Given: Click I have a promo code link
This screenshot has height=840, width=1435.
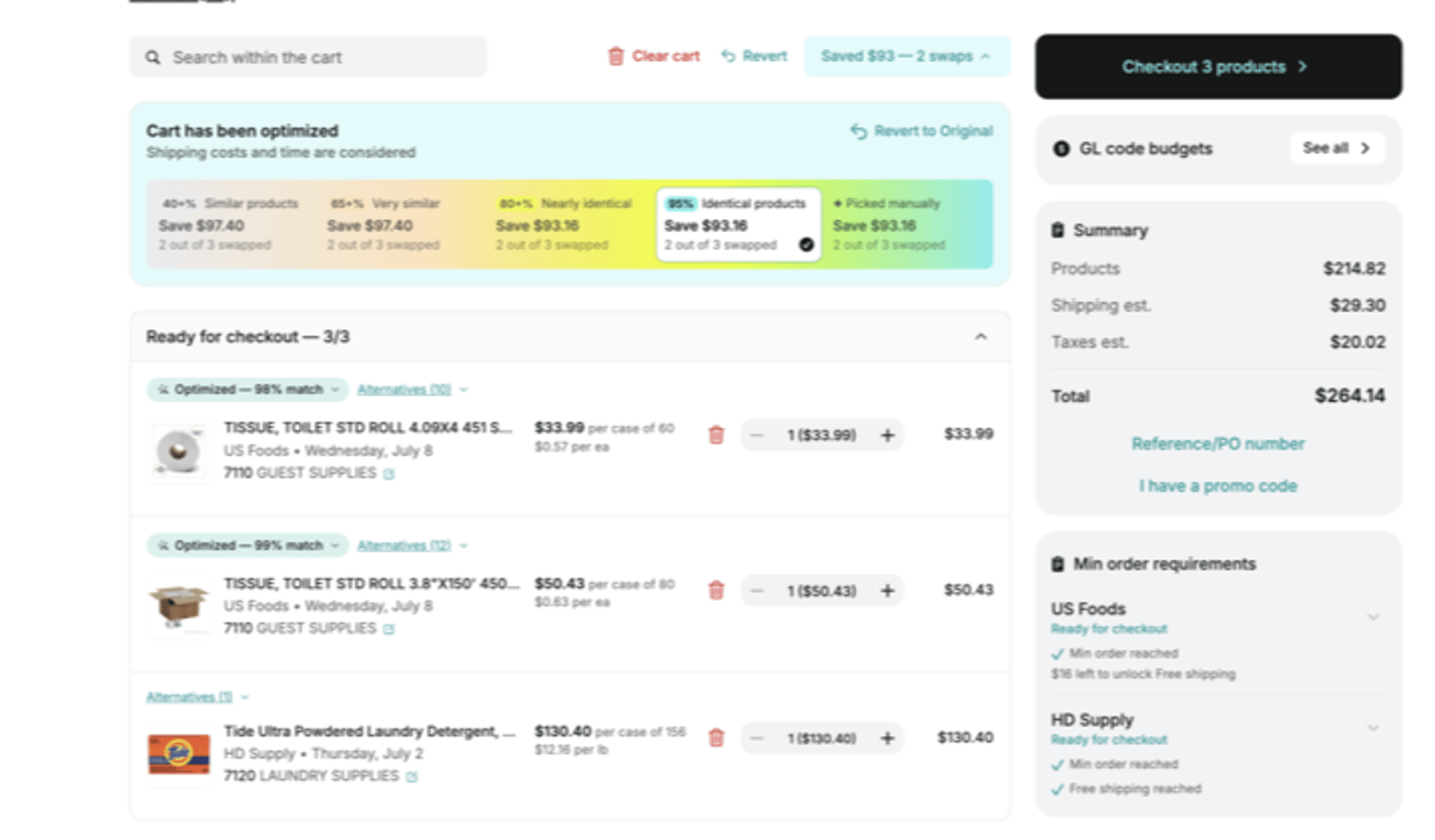Looking at the screenshot, I should pyautogui.click(x=1218, y=486).
